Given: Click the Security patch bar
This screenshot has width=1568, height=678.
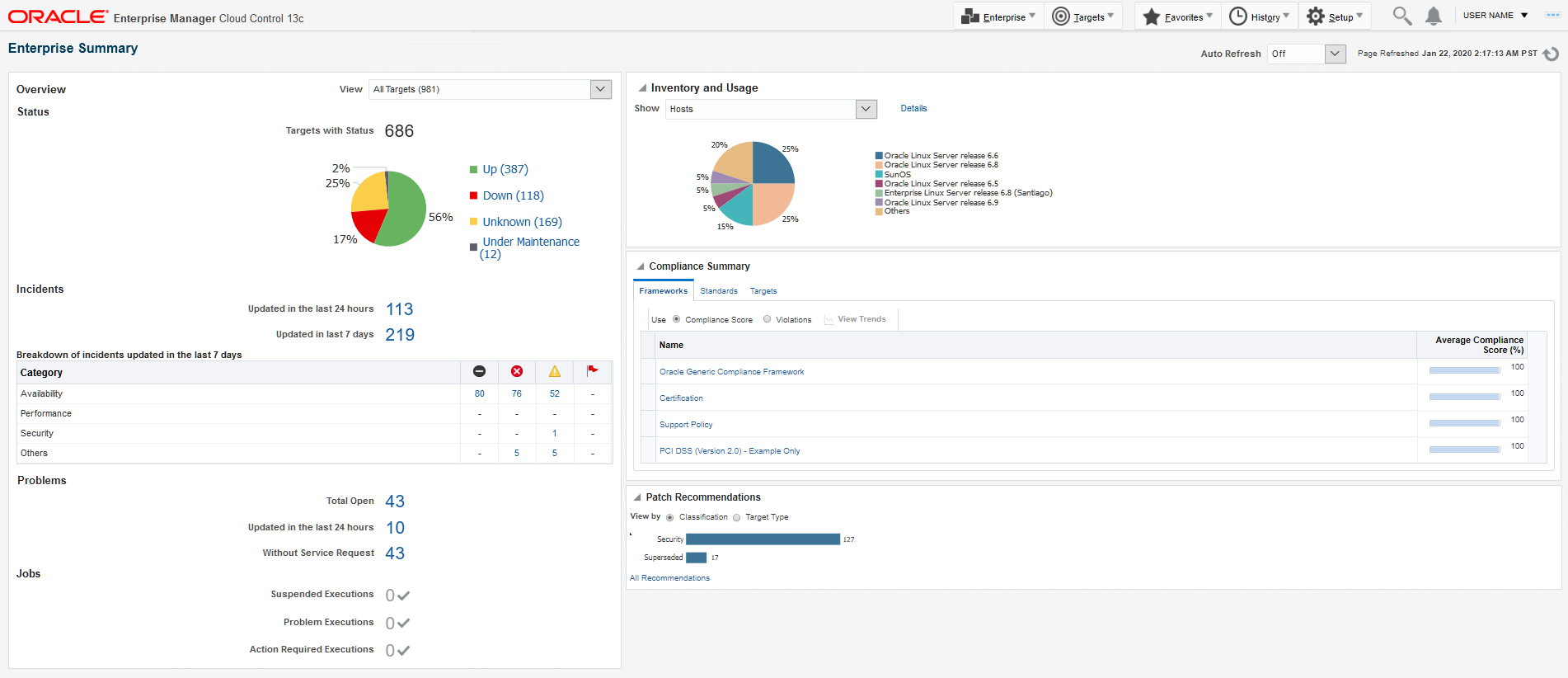Looking at the screenshot, I should [x=763, y=539].
